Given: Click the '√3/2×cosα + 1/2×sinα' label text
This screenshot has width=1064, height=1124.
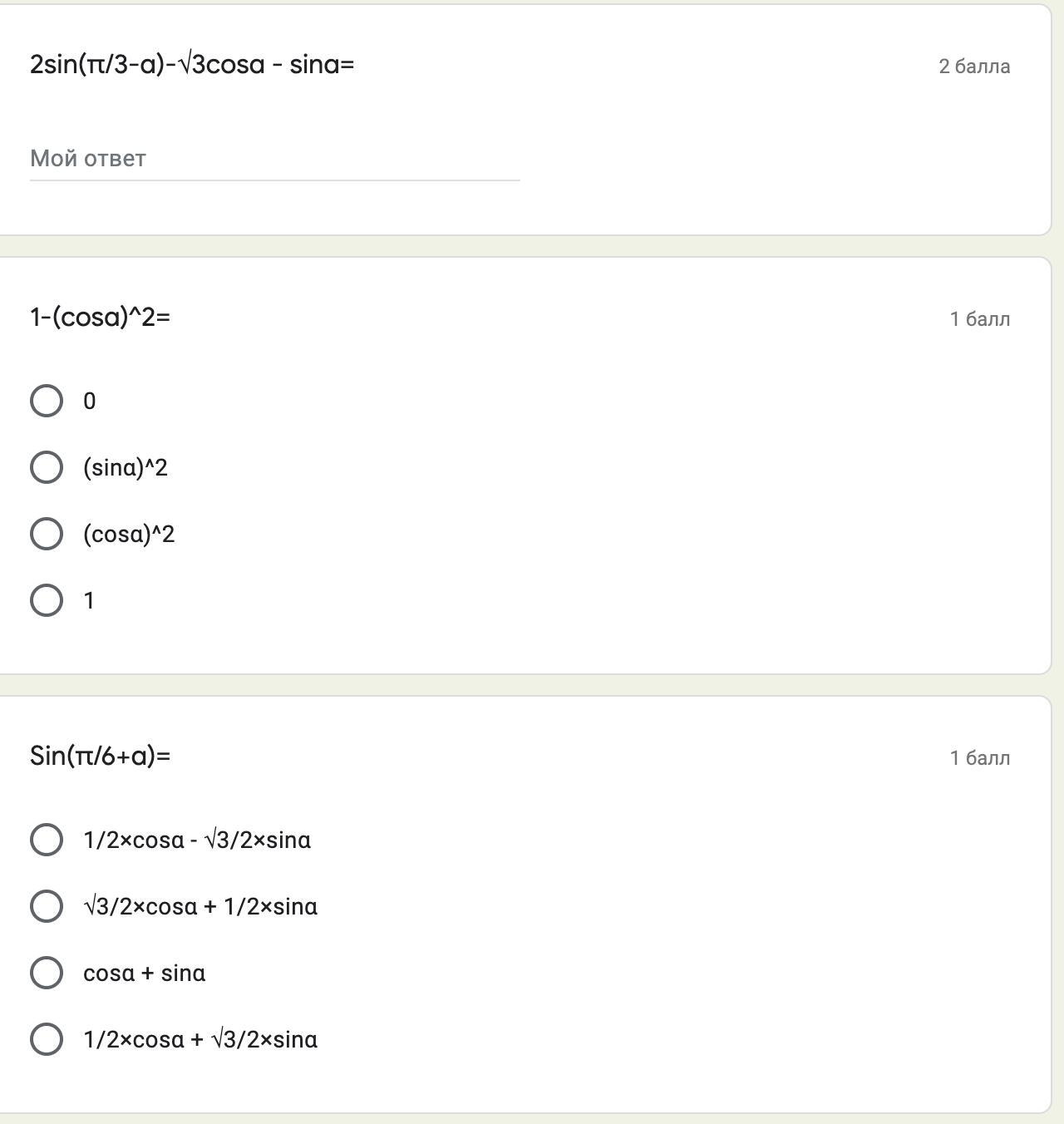Looking at the screenshot, I should click(200, 907).
